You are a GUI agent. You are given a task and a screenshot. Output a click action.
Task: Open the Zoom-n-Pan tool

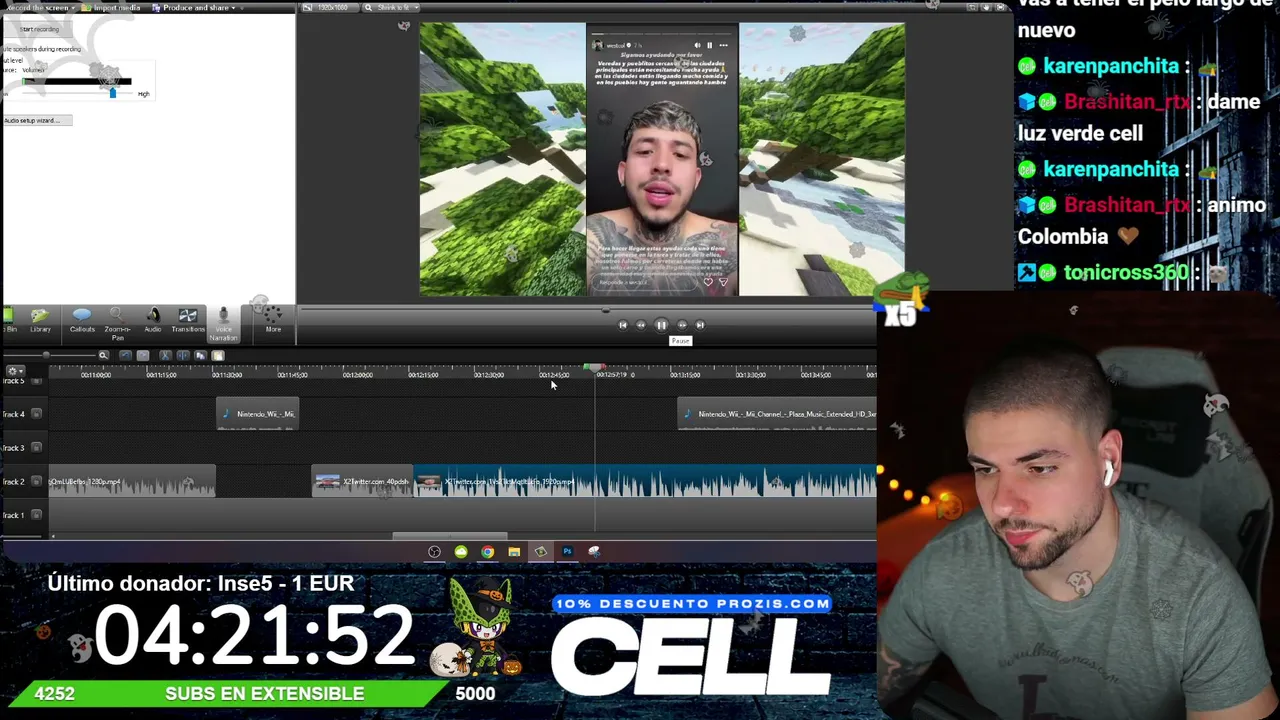[x=117, y=323]
